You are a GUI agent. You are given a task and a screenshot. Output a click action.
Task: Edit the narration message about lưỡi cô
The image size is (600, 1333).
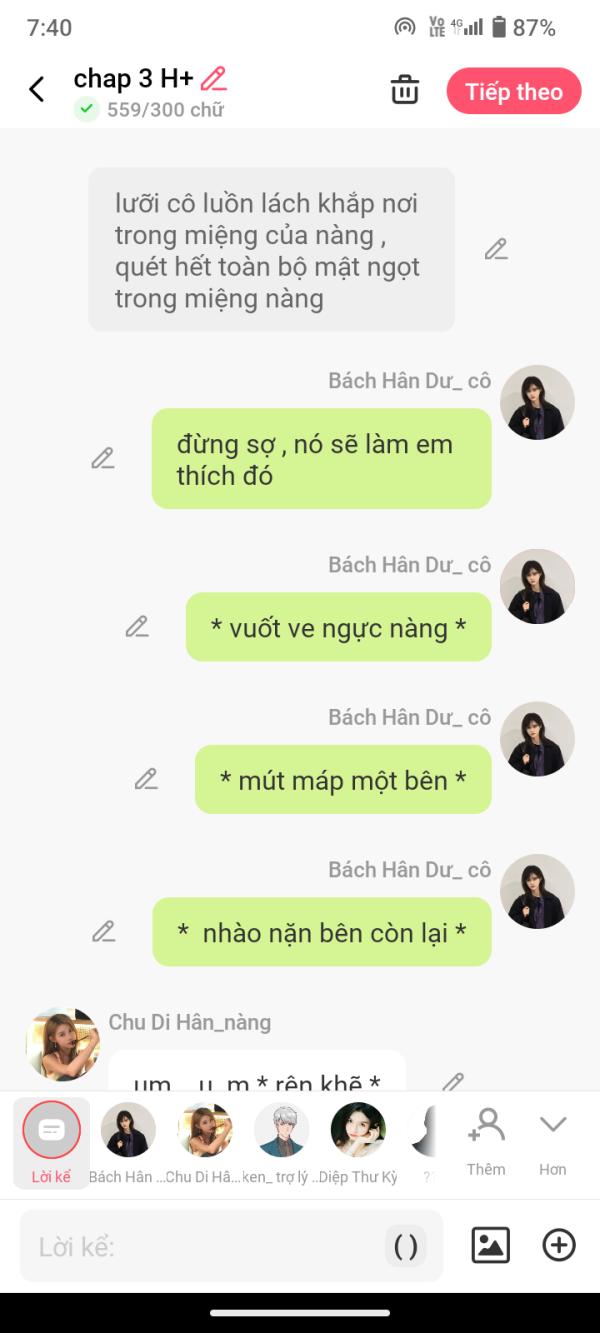click(496, 250)
